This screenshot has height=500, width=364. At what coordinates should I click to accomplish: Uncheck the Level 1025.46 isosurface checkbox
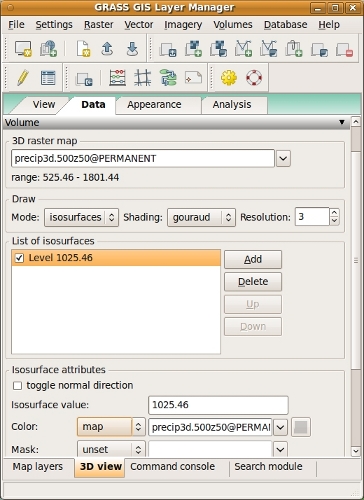pos(19,258)
